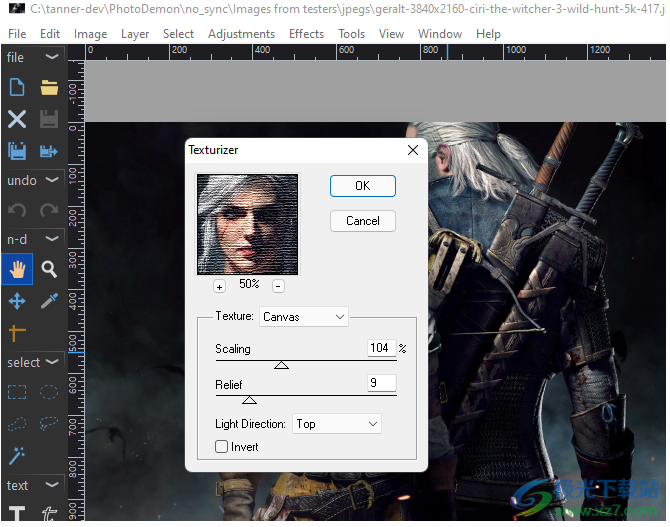This screenshot has width=670, height=527.
Task: Open the Adjustments menu
Action: pyautogui.click(x=241, y=34)
